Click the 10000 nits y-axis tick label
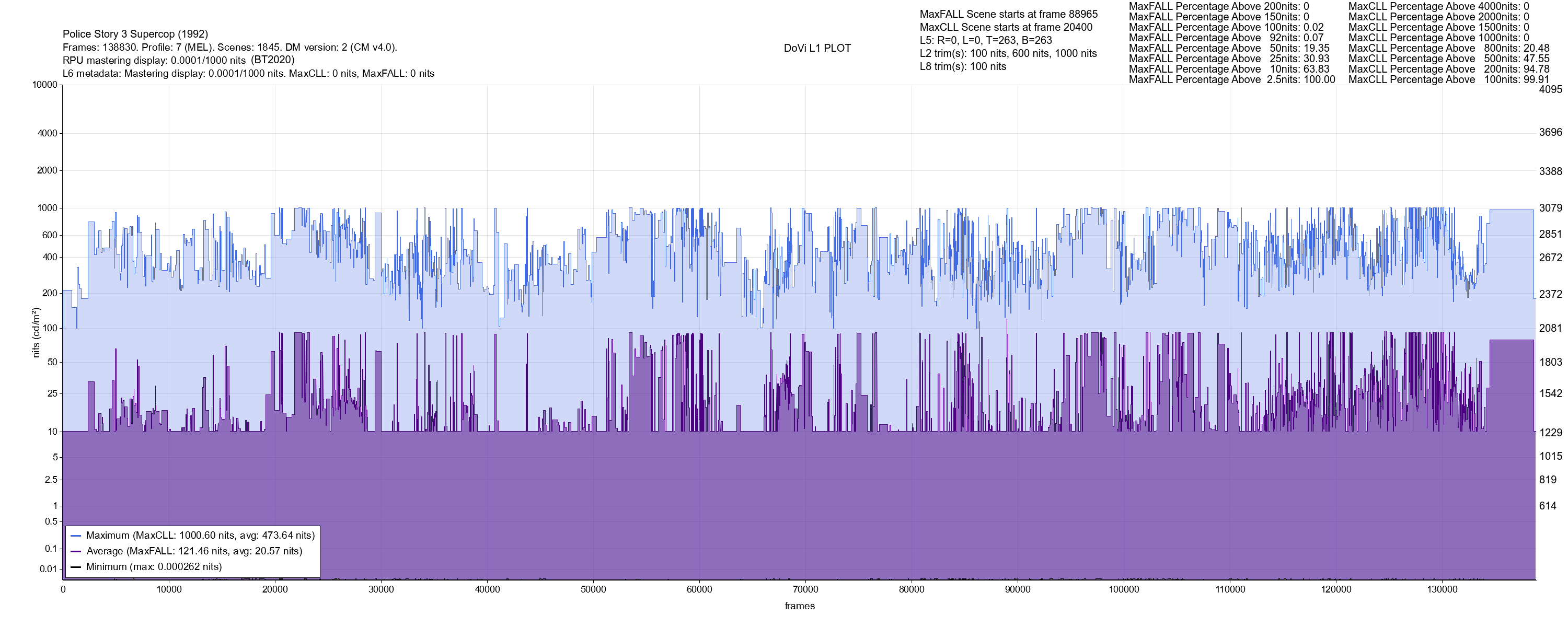This screenshot has height=627, width=1568. click(44, 85)
